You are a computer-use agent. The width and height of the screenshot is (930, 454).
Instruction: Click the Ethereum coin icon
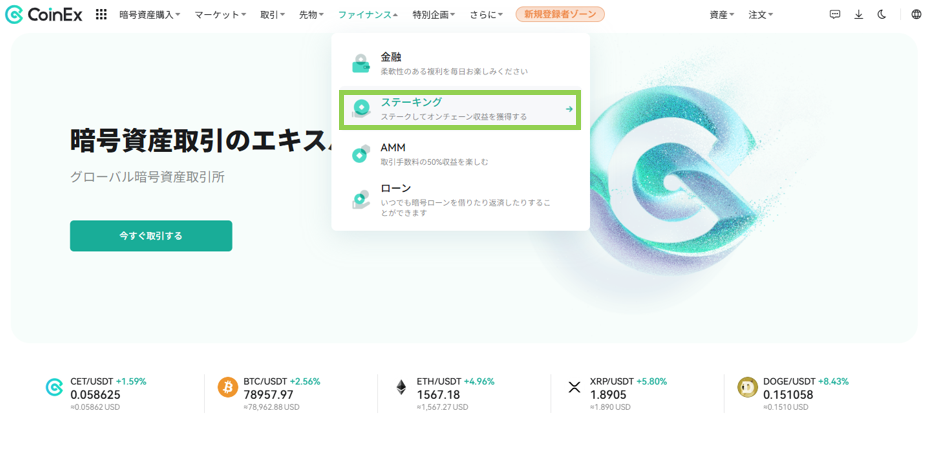[402, 388]
